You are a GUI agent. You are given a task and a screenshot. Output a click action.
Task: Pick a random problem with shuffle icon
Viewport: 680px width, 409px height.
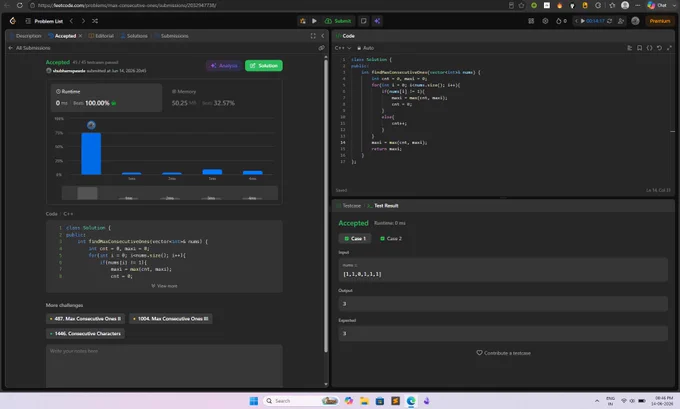[x=95, y=21]
